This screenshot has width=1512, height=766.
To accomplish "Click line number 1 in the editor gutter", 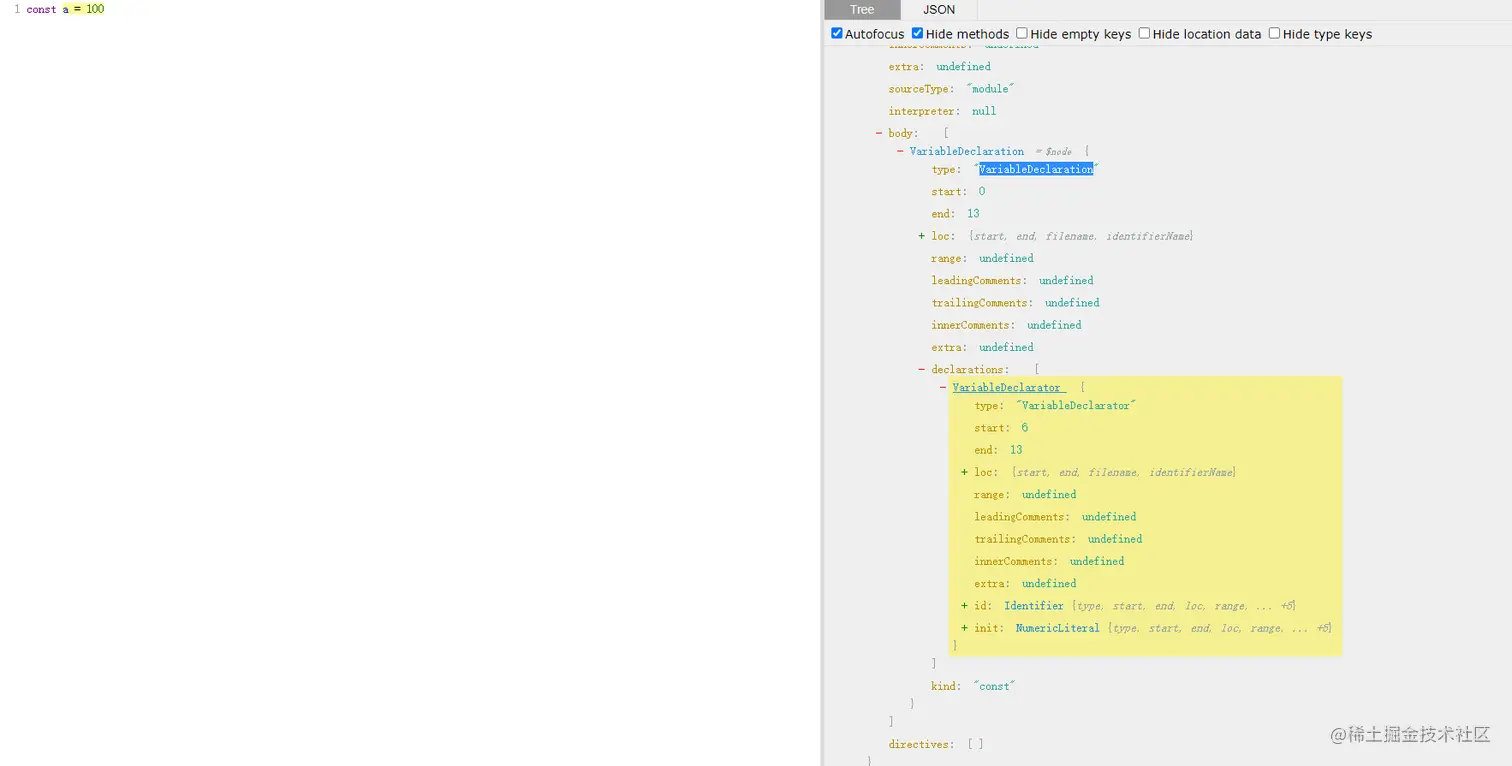I will 17,9.
